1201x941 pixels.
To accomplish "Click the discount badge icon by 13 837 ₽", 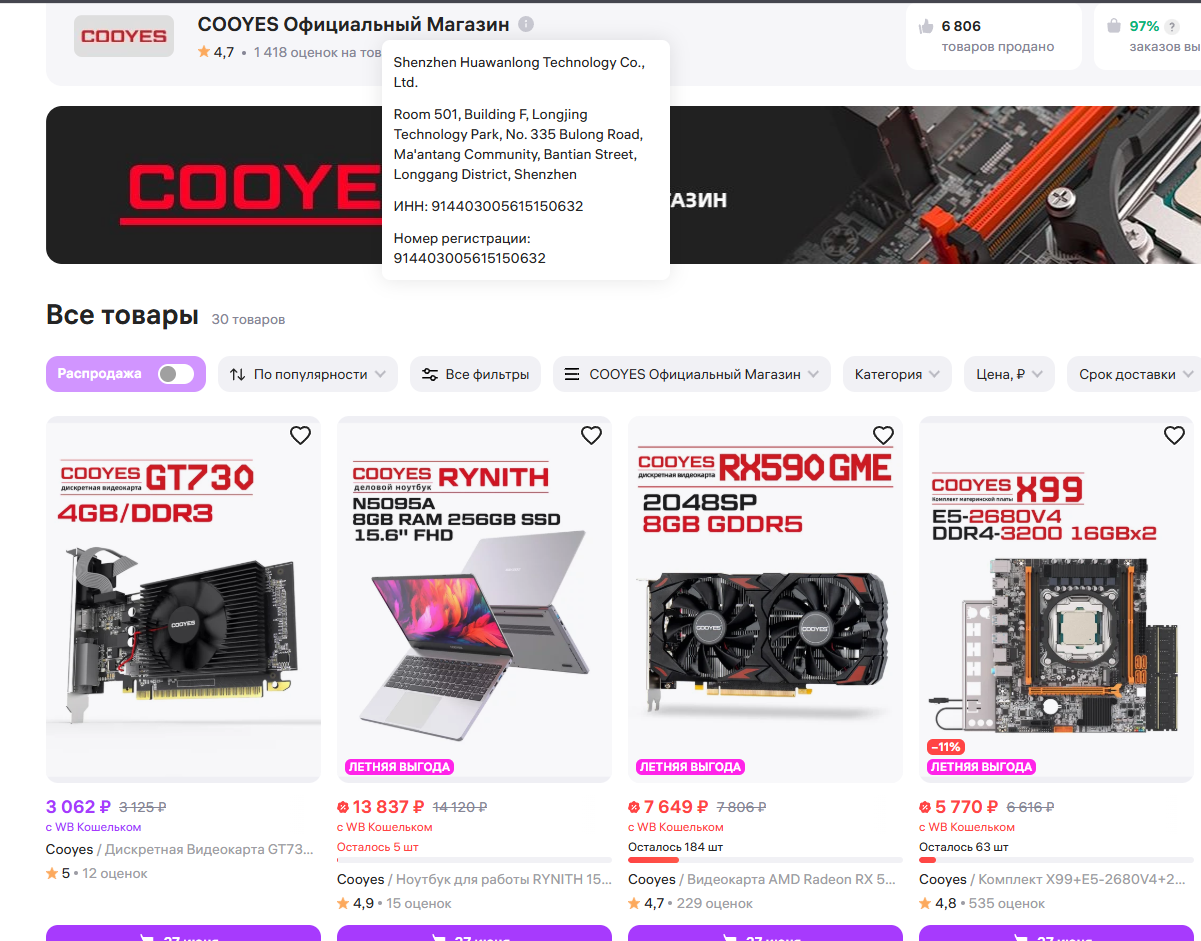I will 343,807.
